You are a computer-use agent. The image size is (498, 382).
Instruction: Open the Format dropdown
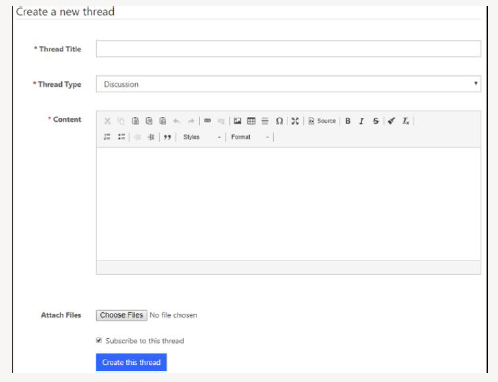coord(250,137)
